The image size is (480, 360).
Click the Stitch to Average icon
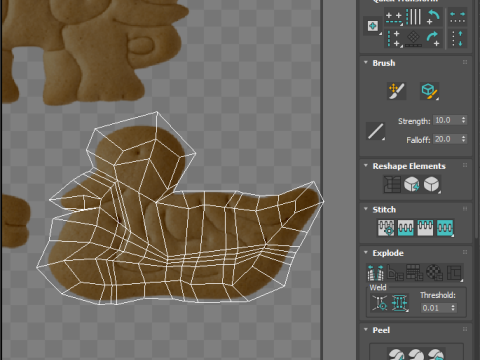click(x=406, y=228)
